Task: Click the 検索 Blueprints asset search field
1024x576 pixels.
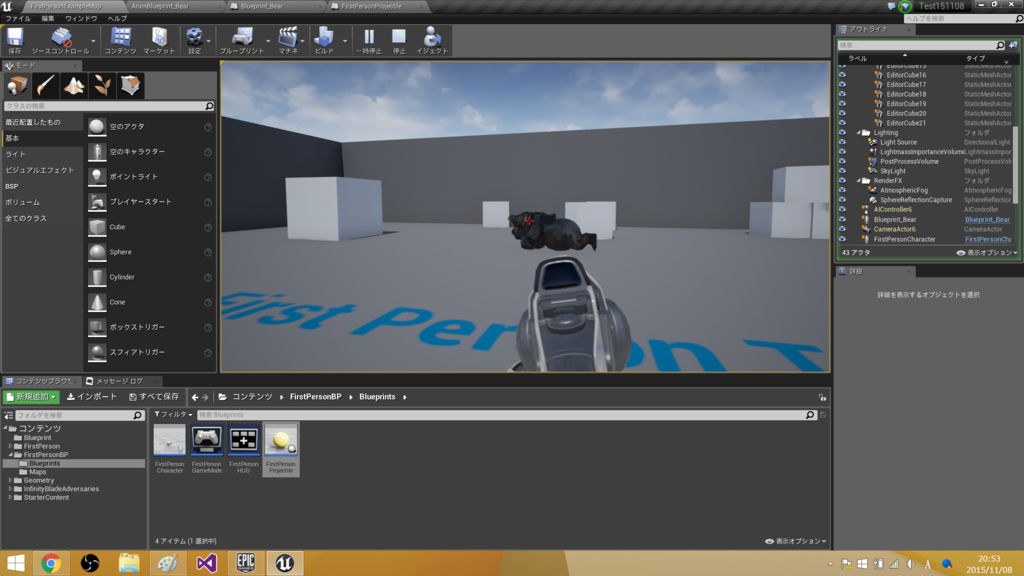Action: (x=501, y=415)
